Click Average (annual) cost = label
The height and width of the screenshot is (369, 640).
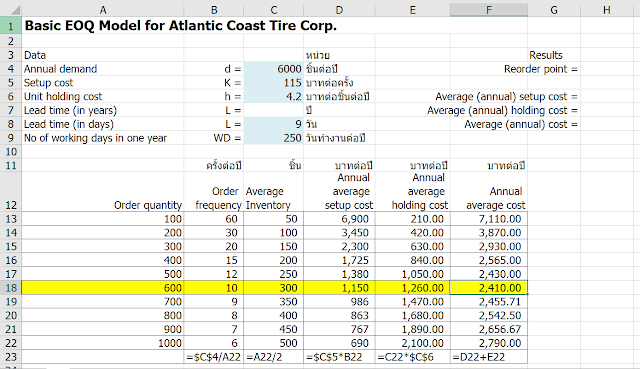(521, 124)
